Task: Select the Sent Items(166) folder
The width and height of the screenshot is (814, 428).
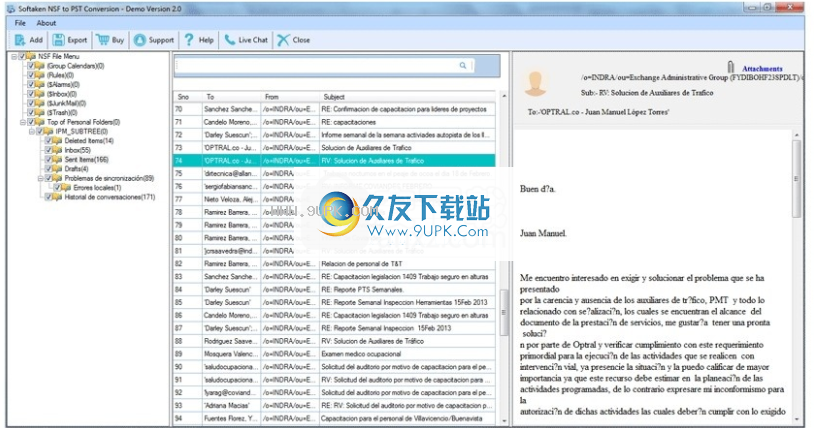Action: [x=86, y=159]
